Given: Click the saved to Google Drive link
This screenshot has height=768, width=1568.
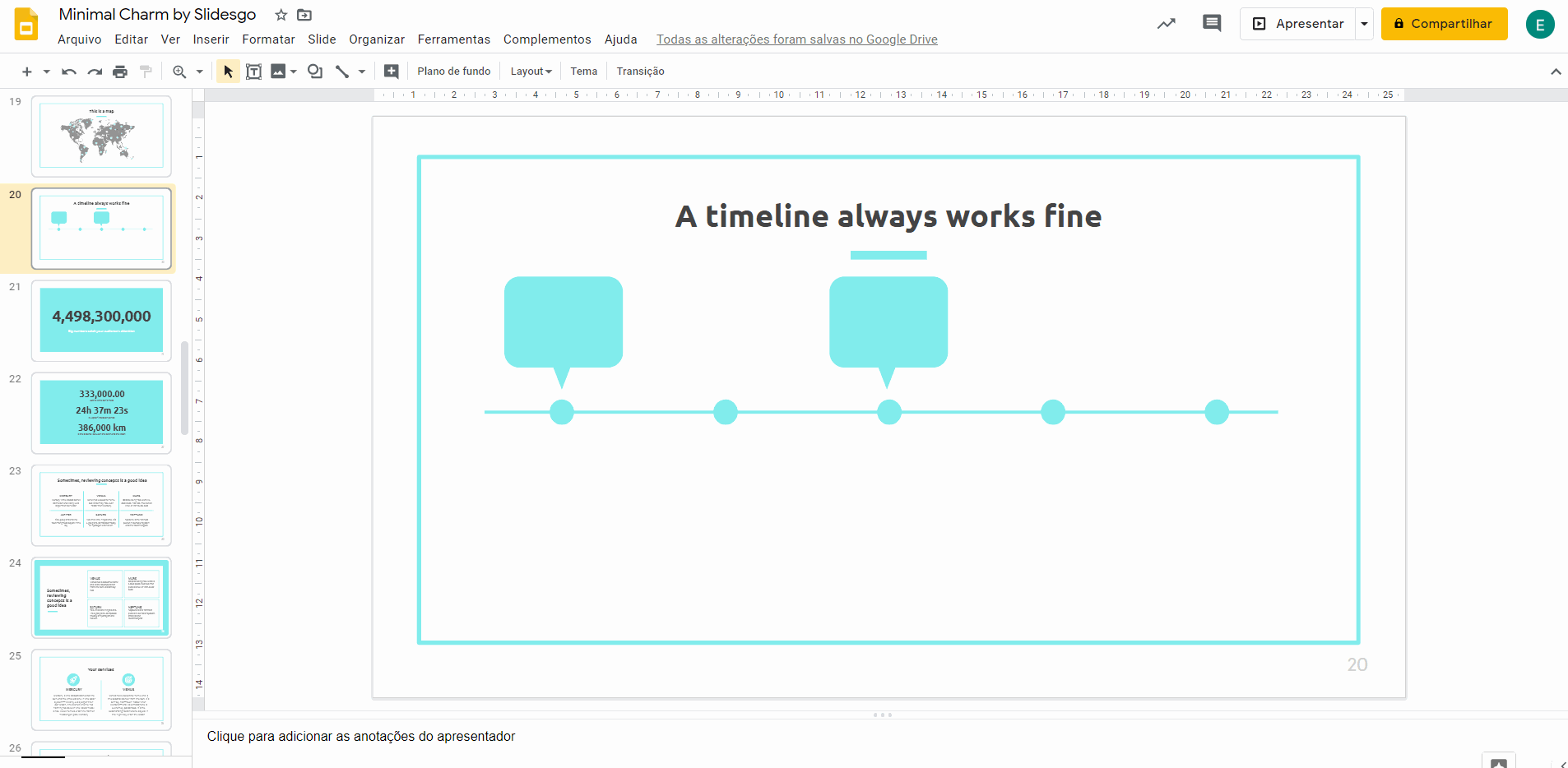Looking at the screenshot, I should 797,39.
